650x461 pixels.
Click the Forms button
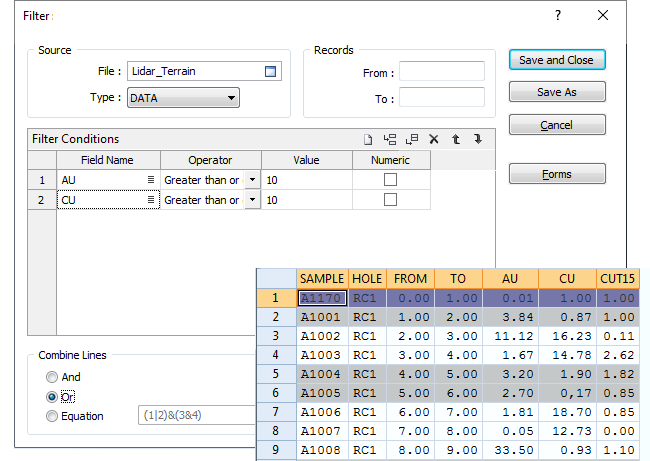(x=556, y=174)
